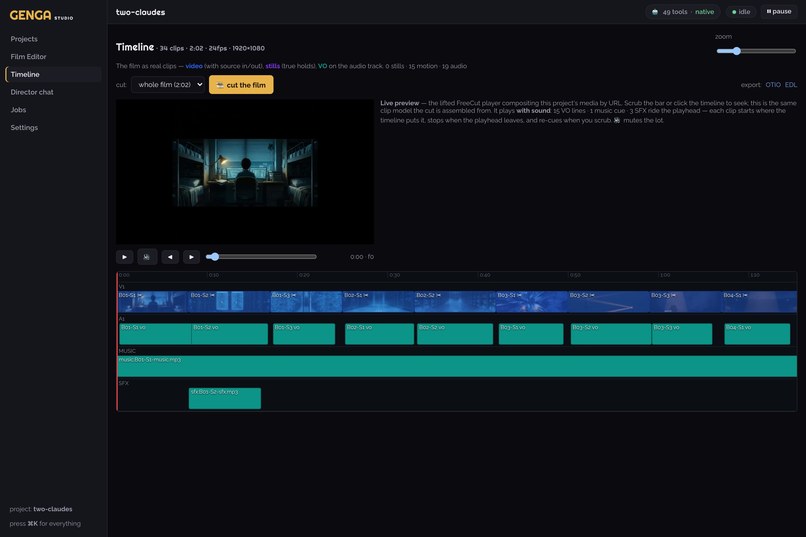Select the music:B01-S1-music.mp3 clip
Viewport: 806px width, 537px height.
pyautogui.click(x=457, y=366)
